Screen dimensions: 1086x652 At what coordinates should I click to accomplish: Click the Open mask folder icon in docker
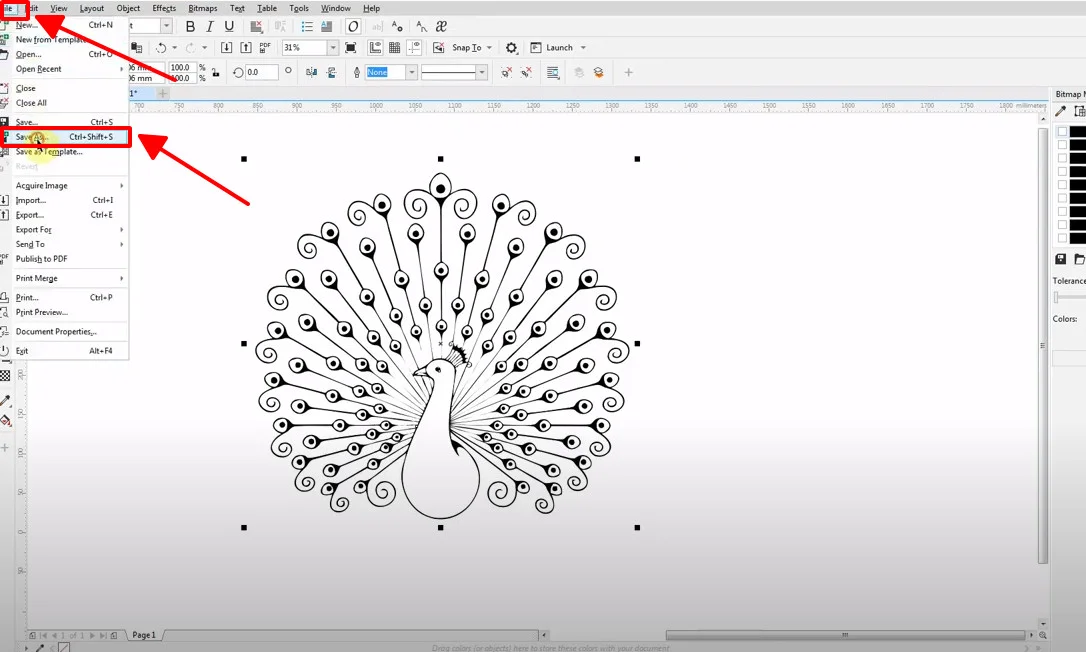click(1079, 258)
